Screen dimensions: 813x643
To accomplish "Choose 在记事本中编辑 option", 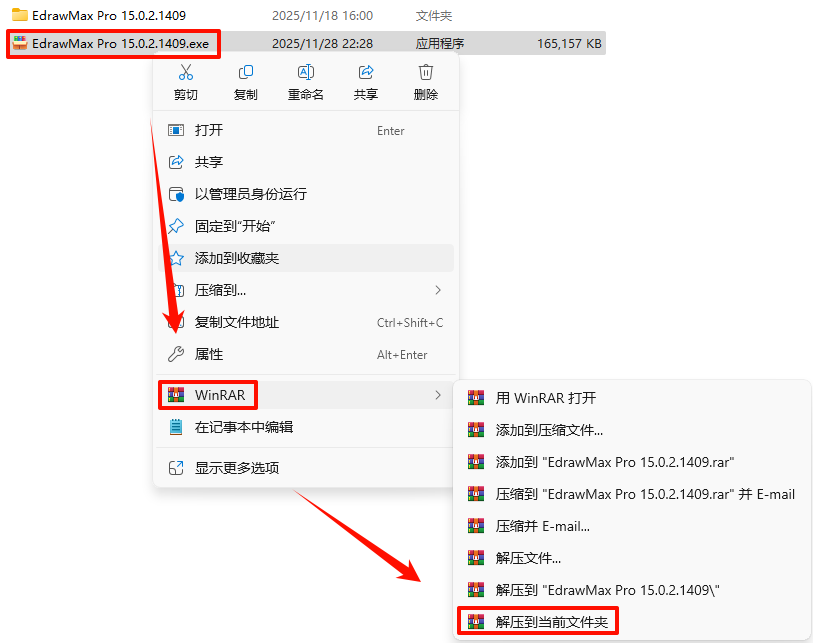I will tap(306, 427).
